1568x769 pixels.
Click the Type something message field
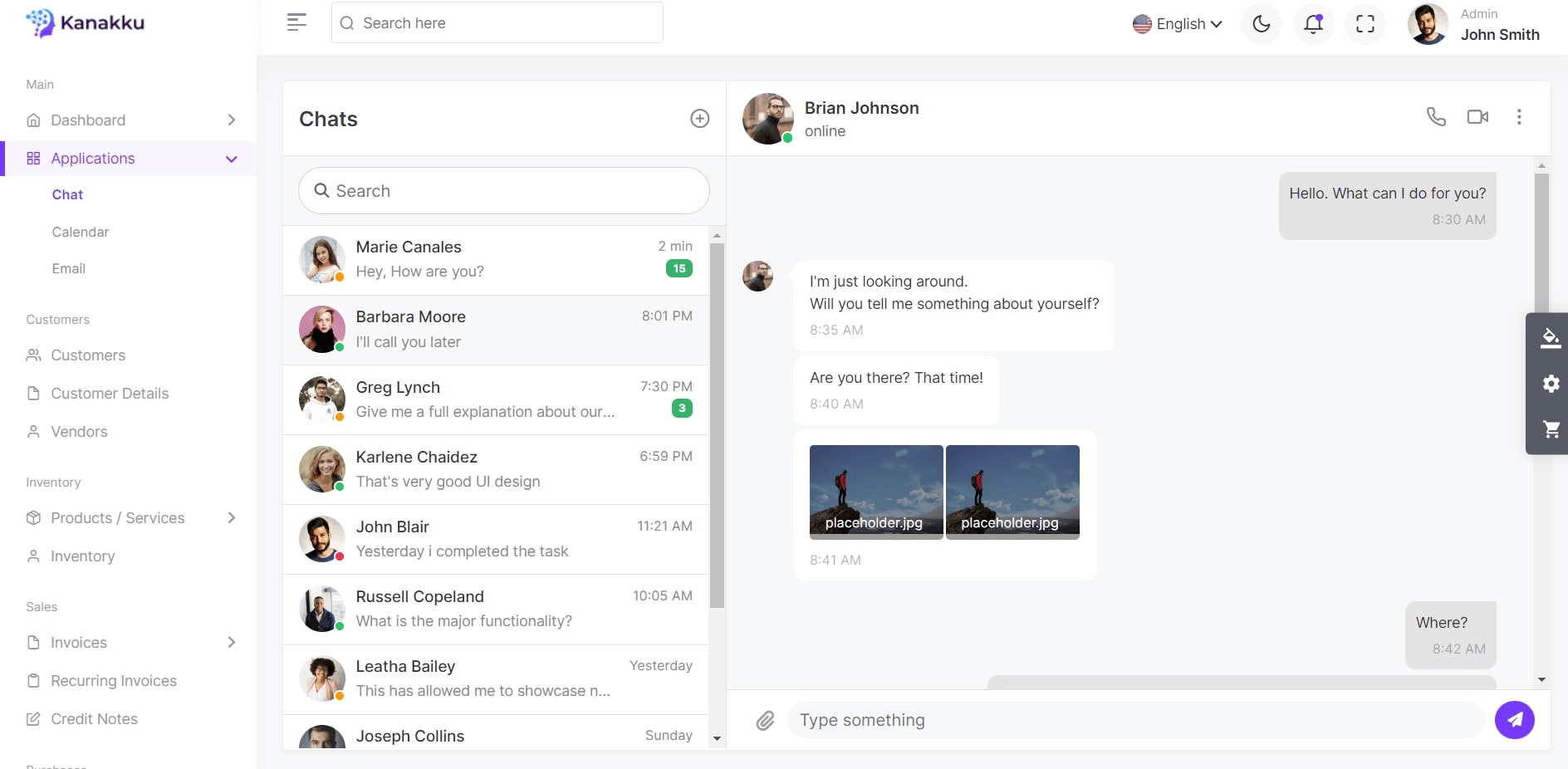click(x=1134, y=720)
